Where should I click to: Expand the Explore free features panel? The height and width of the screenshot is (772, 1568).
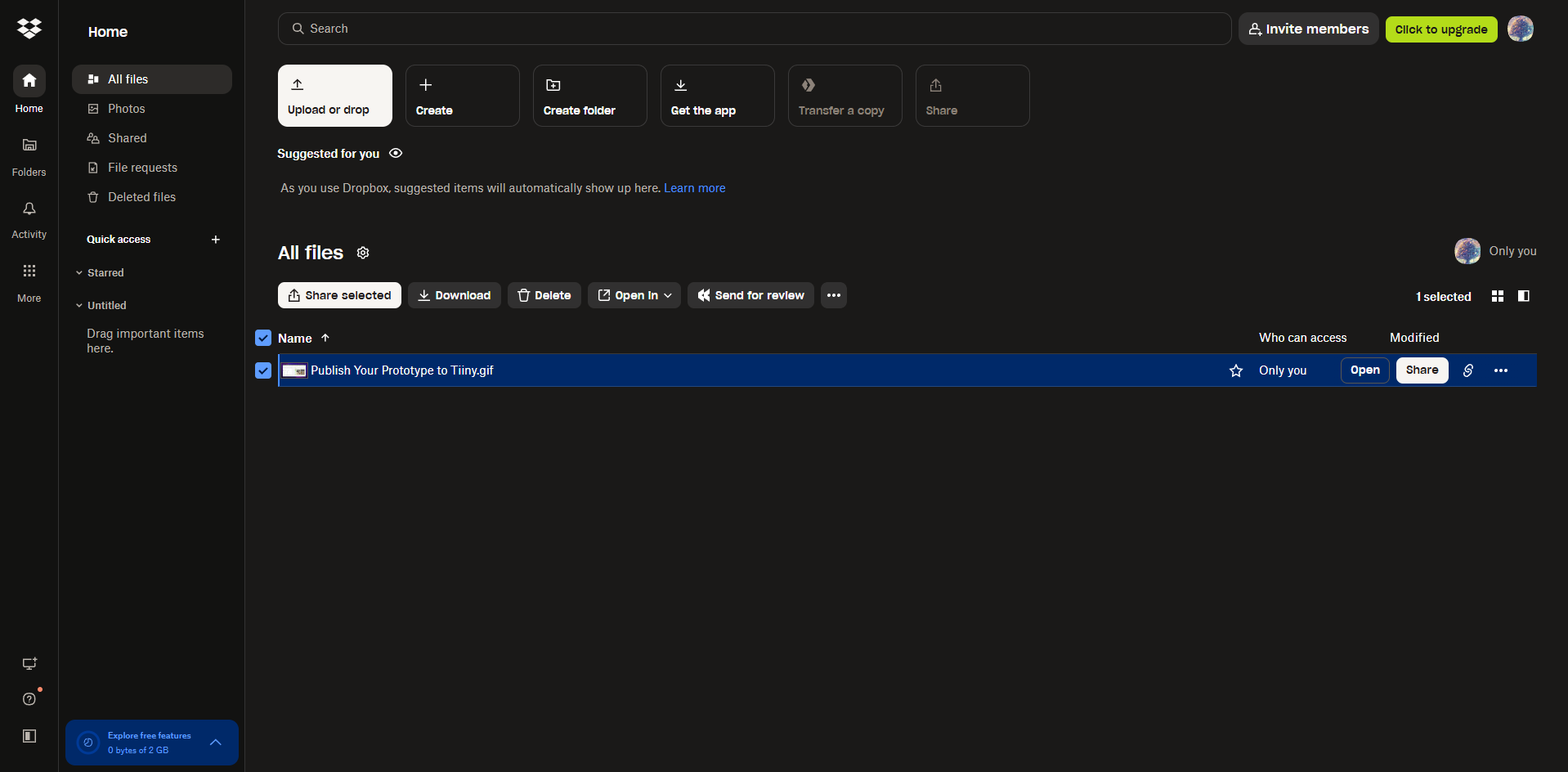[216, 743]
